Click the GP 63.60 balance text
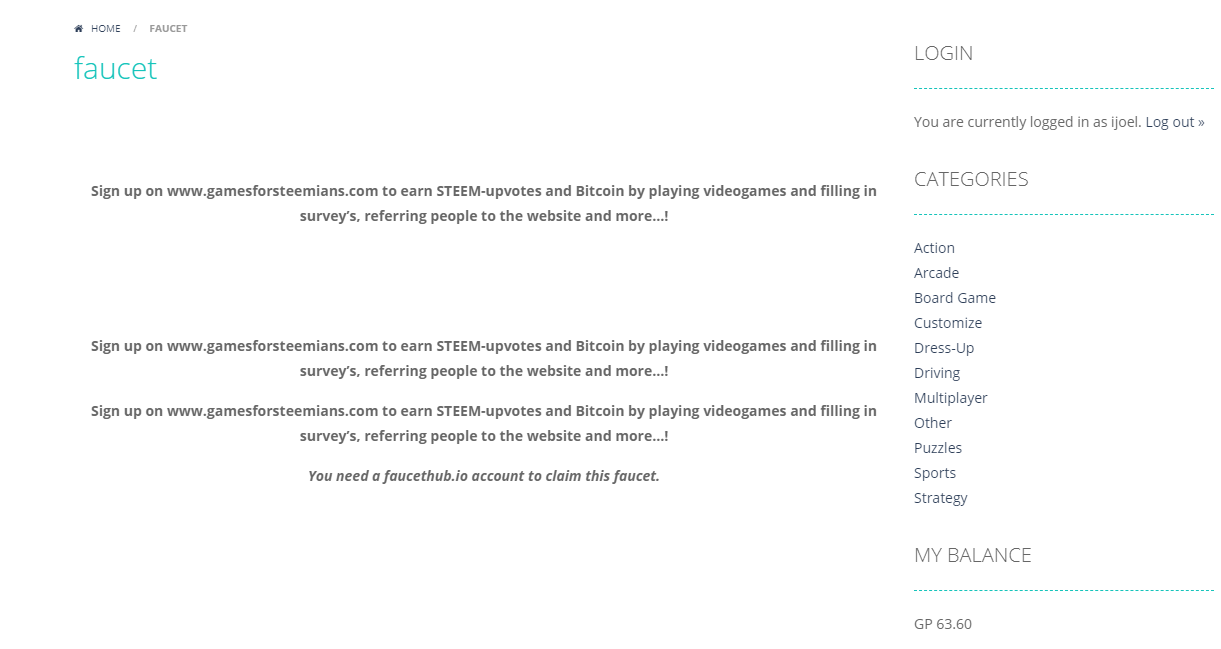This screenshot has width=1221, height=649. pyautogui.click(x=943, y=624)
